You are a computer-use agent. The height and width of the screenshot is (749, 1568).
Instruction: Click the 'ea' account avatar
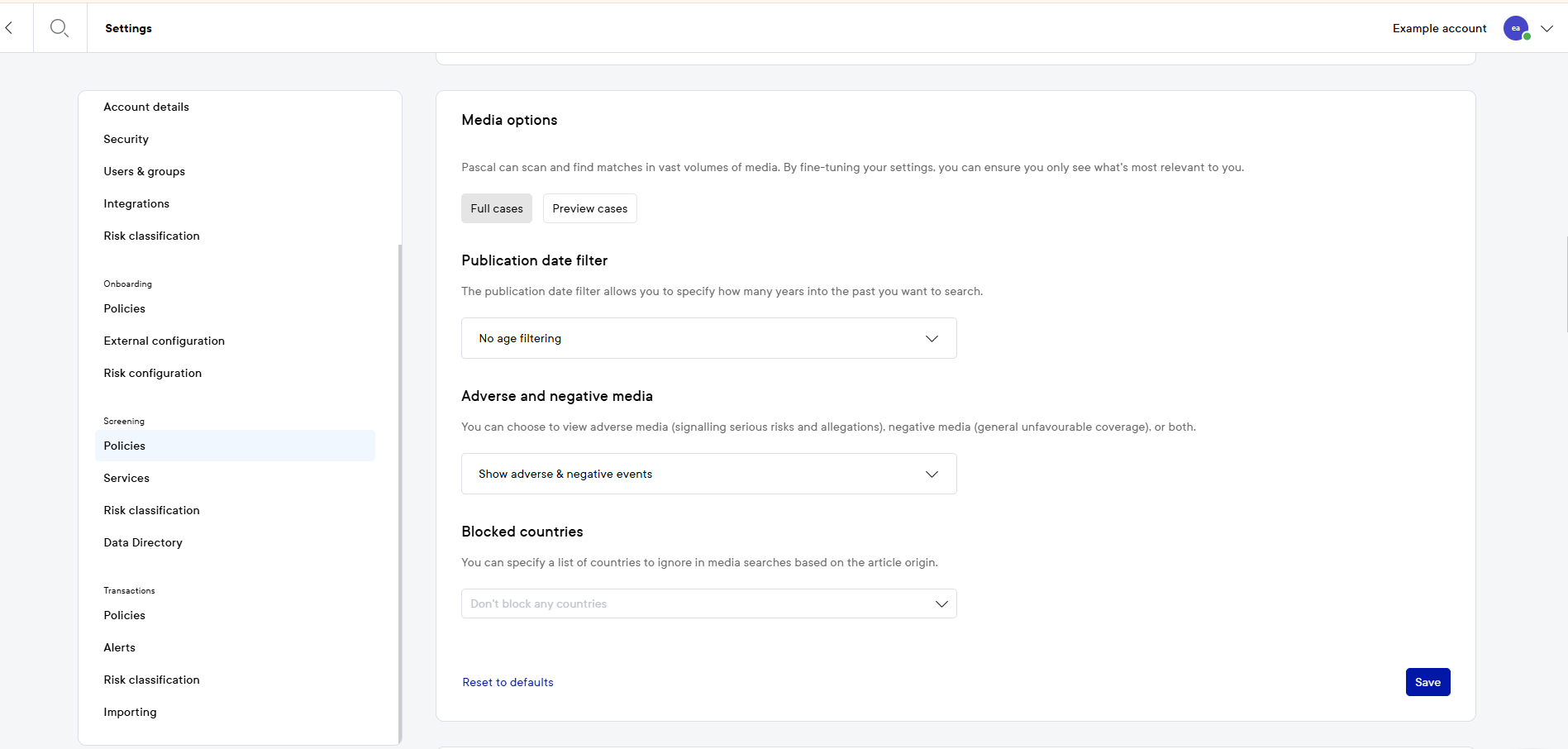click(1516, 28)
